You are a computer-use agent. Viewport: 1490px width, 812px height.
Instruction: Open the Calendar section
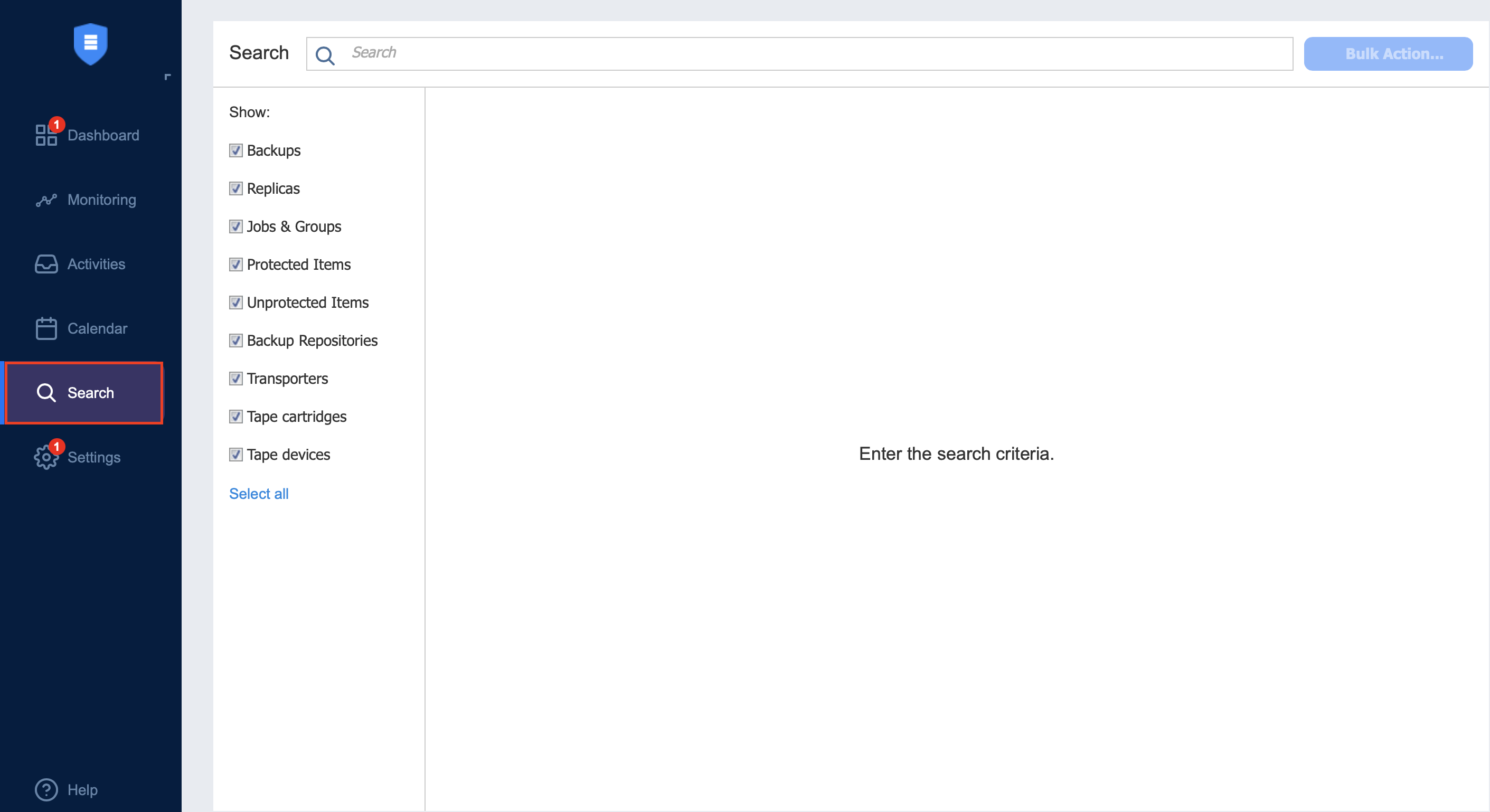98,328
